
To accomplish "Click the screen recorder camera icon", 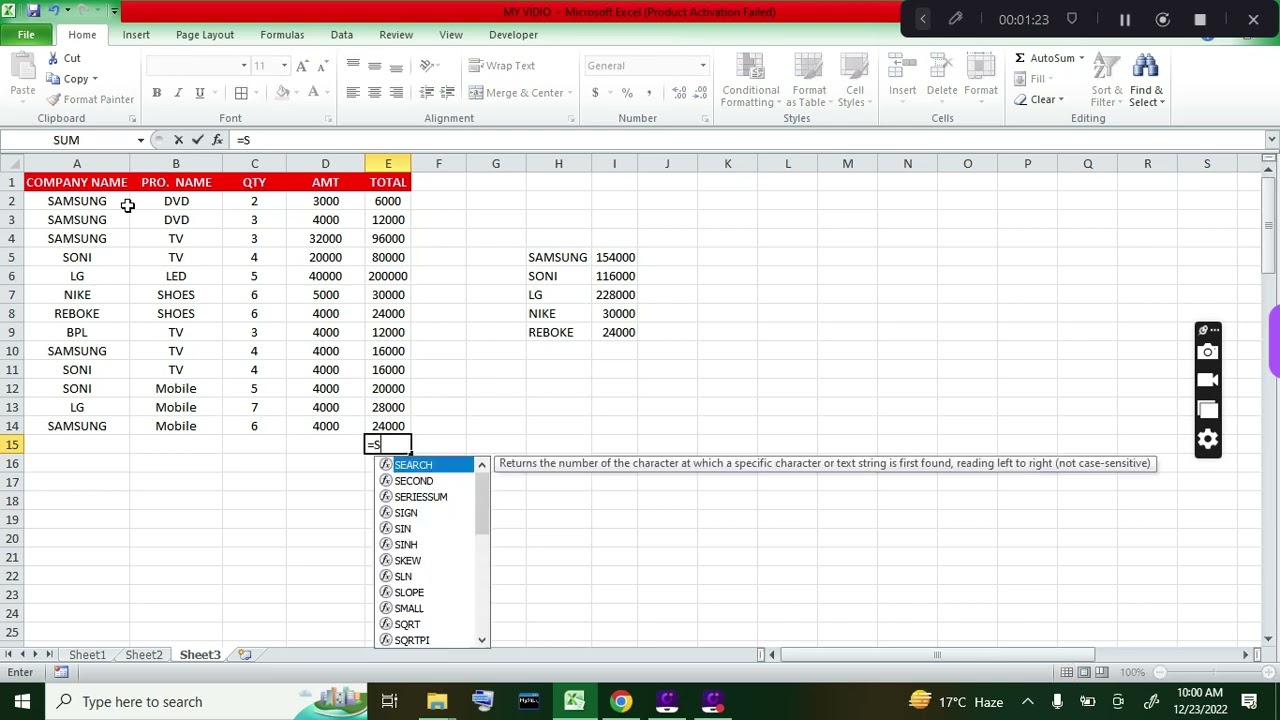I will coord(1208,352).
